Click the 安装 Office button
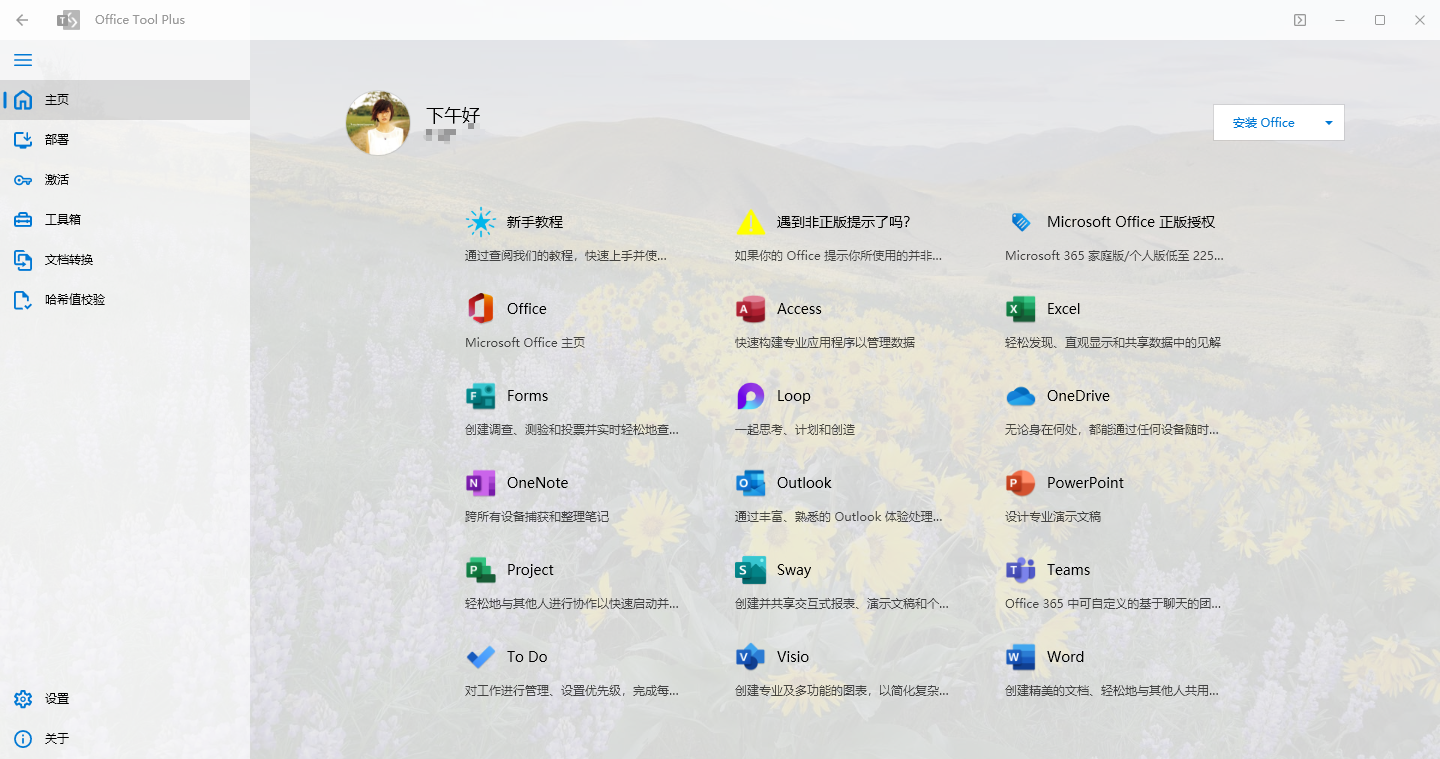This screenshot has width=1440, height=759. coord(1263,123)
